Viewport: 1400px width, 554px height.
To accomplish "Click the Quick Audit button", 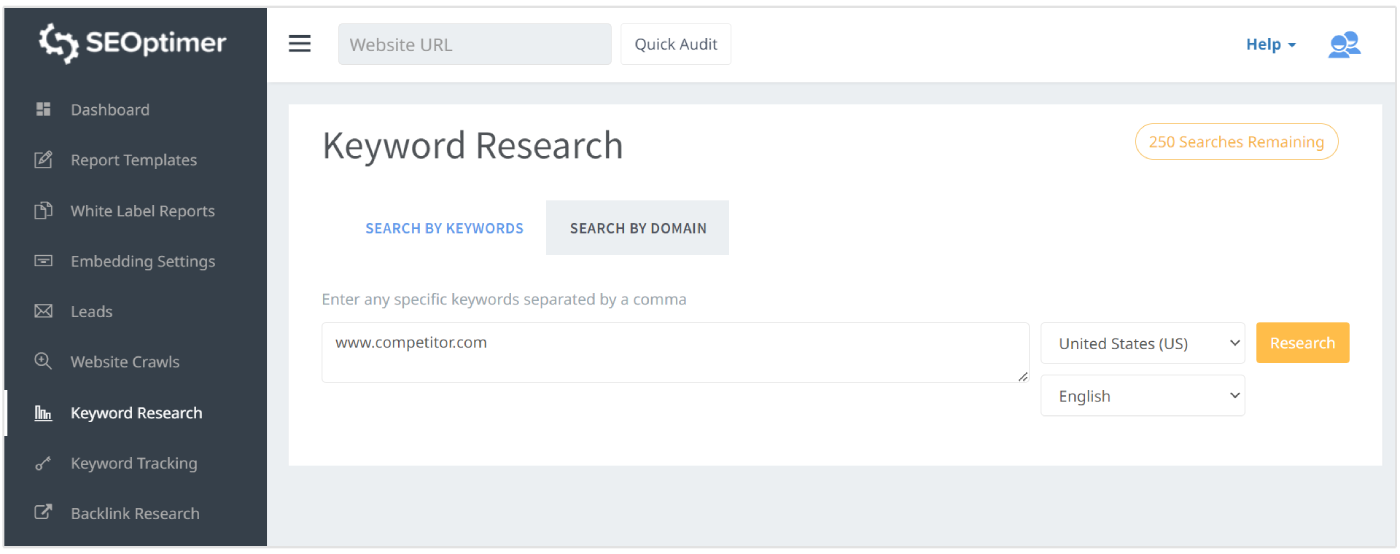I will (x=676, y=45).
